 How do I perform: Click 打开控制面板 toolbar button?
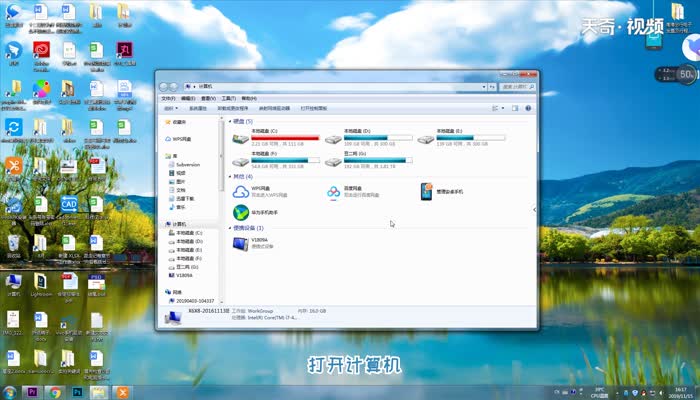tap(314, 108)
